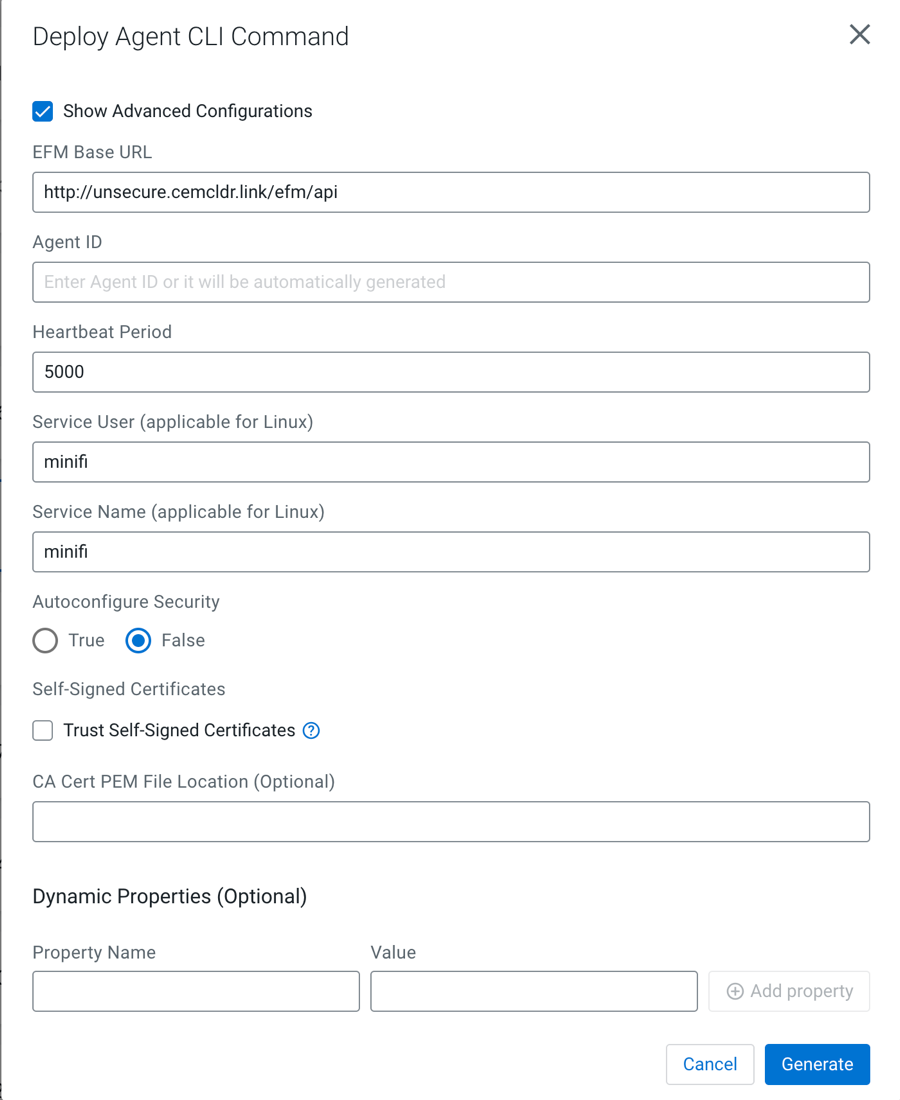Generate the agent CLI command
Image resolution: width=900 pixels, height=1100 pixels.
coord(817,1064)
